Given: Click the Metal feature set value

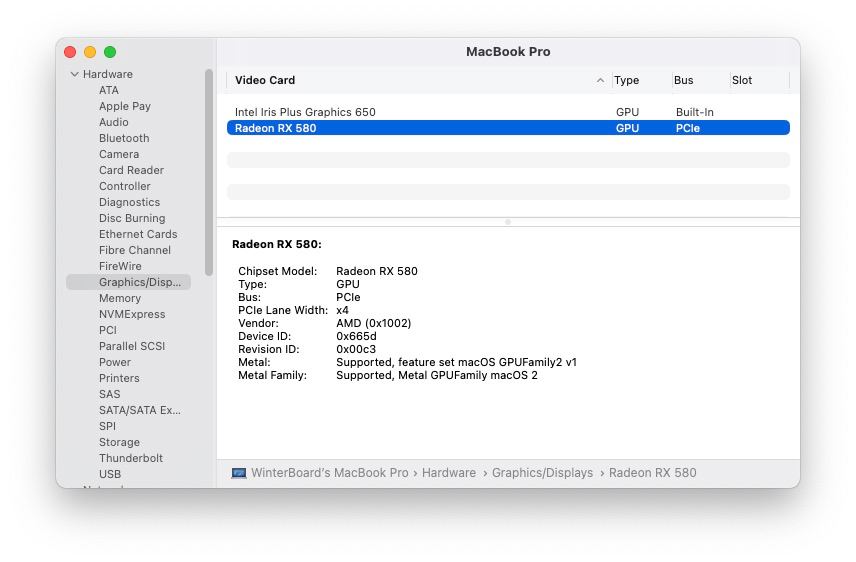Looking at the screenshot, I should [456, 363].
